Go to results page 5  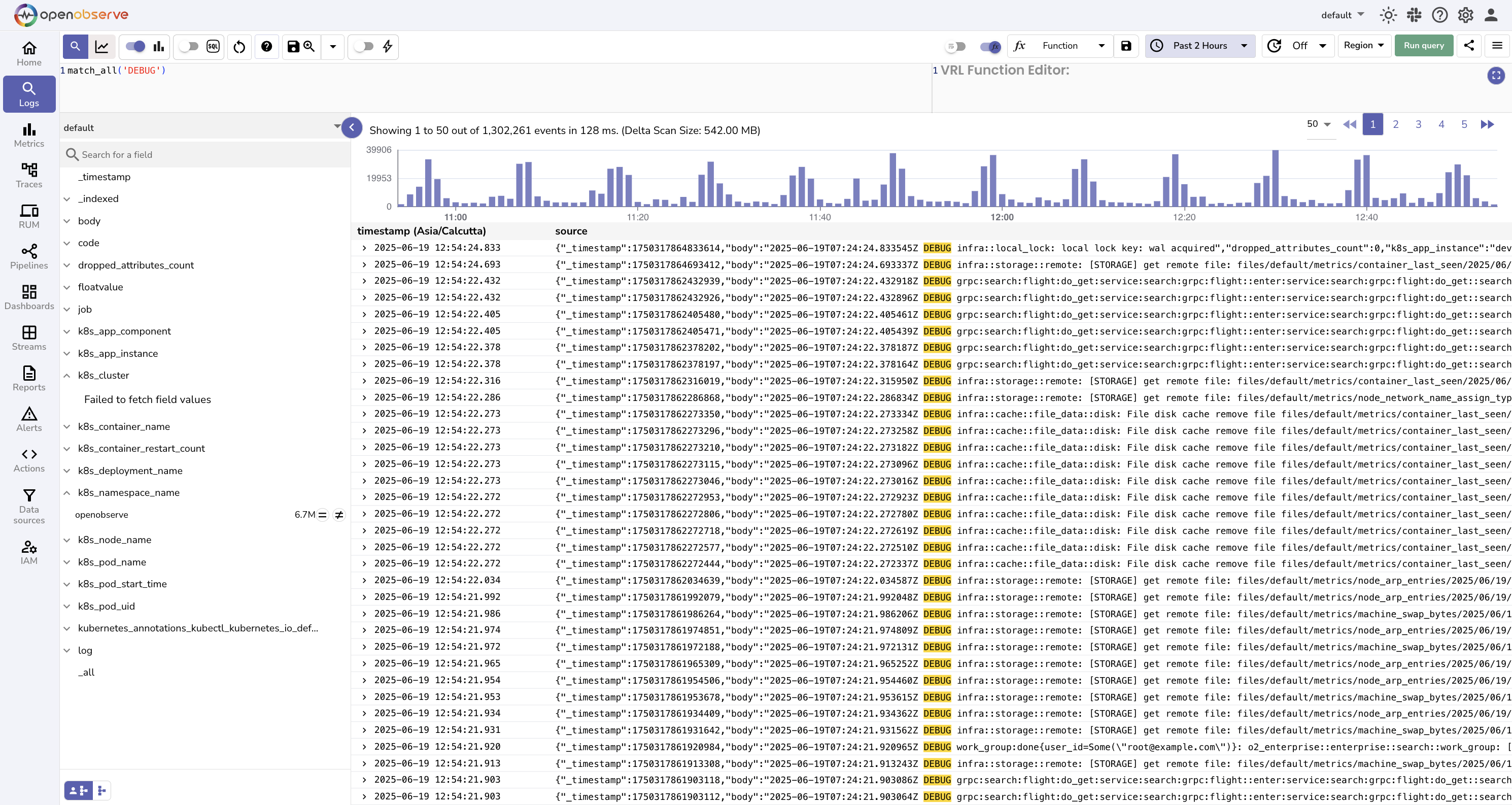1464,124
